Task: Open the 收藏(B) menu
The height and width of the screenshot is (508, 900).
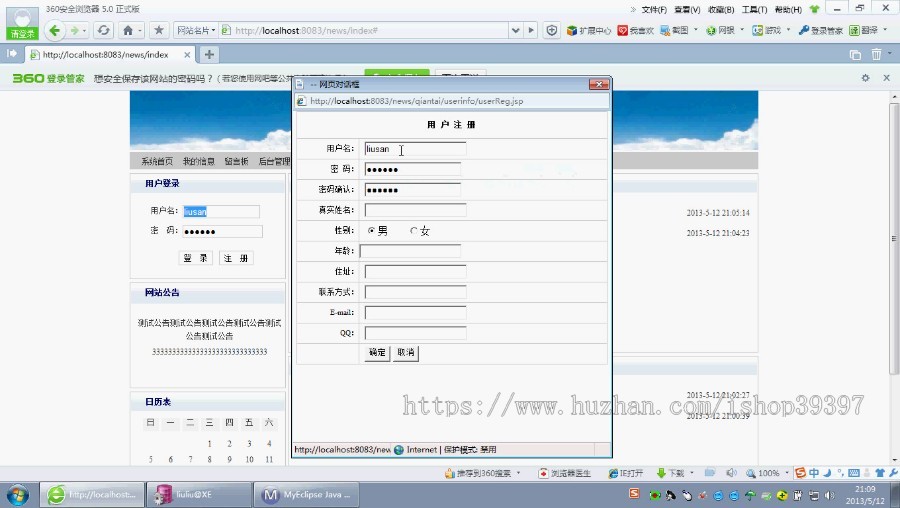Action: pyautogui.click(x=721, y=9)
